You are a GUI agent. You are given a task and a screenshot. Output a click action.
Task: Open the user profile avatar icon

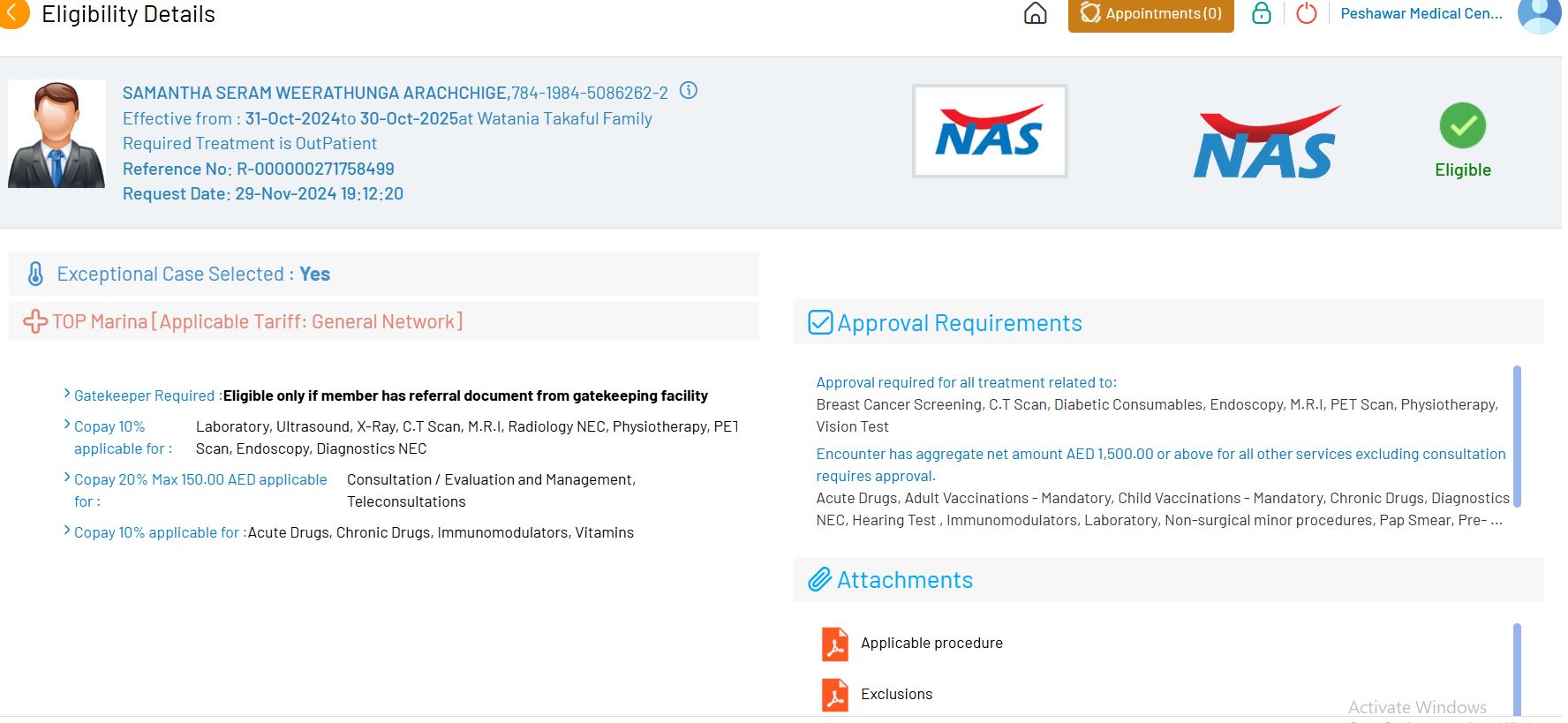tap(1540, 14)
